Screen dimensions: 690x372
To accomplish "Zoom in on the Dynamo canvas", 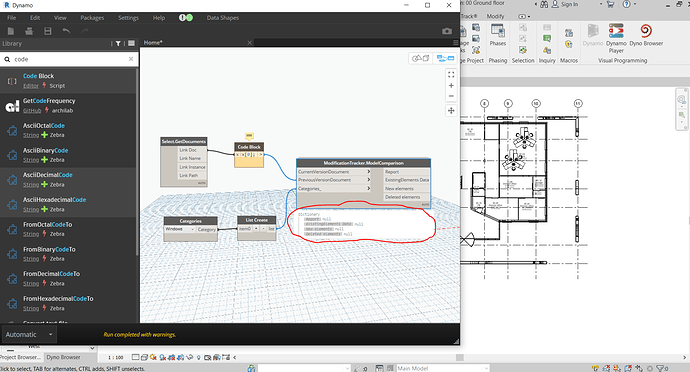I will point(451,85).
